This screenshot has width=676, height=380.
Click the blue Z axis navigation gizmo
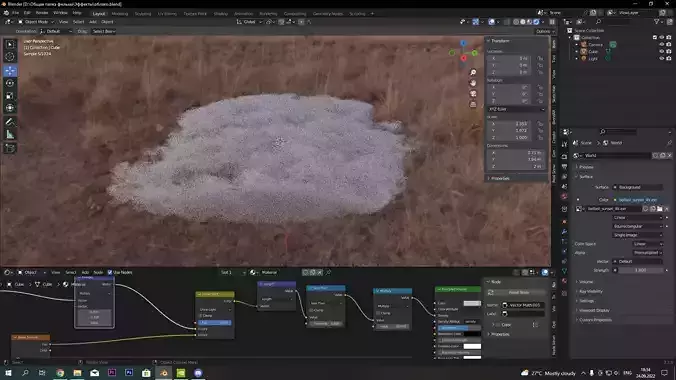point(463,43)
